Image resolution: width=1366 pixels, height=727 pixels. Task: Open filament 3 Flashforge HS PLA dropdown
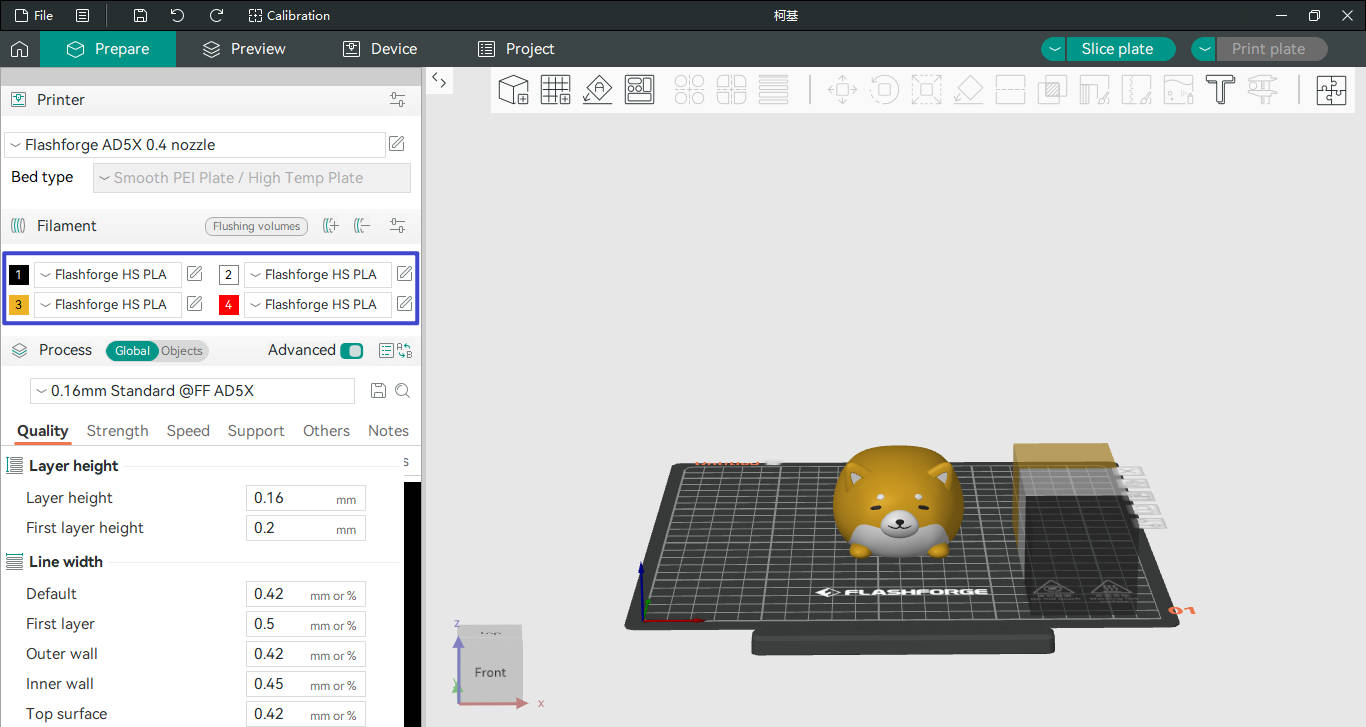pyautogui.click(x=108, y=304)
